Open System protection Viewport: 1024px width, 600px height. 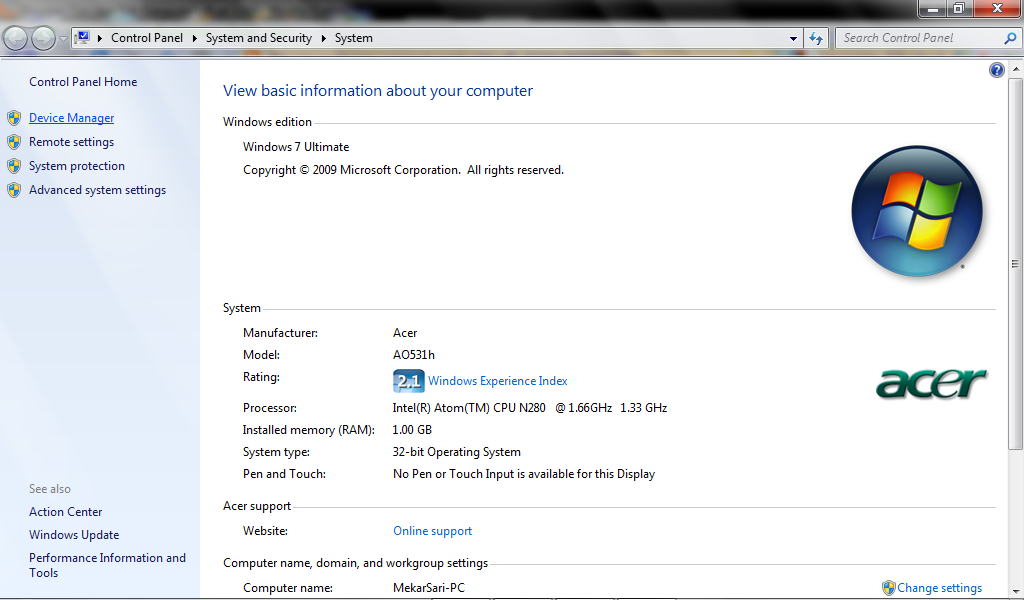(76, 166)
